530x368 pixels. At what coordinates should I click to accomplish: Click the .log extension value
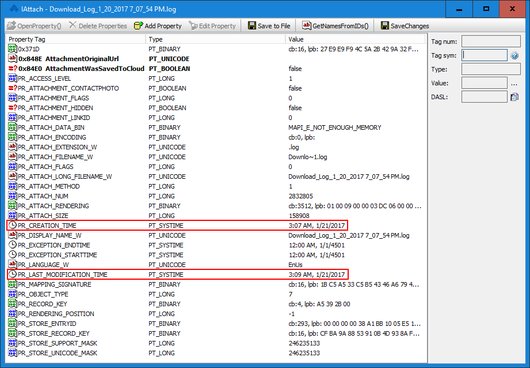click(294, 147)
